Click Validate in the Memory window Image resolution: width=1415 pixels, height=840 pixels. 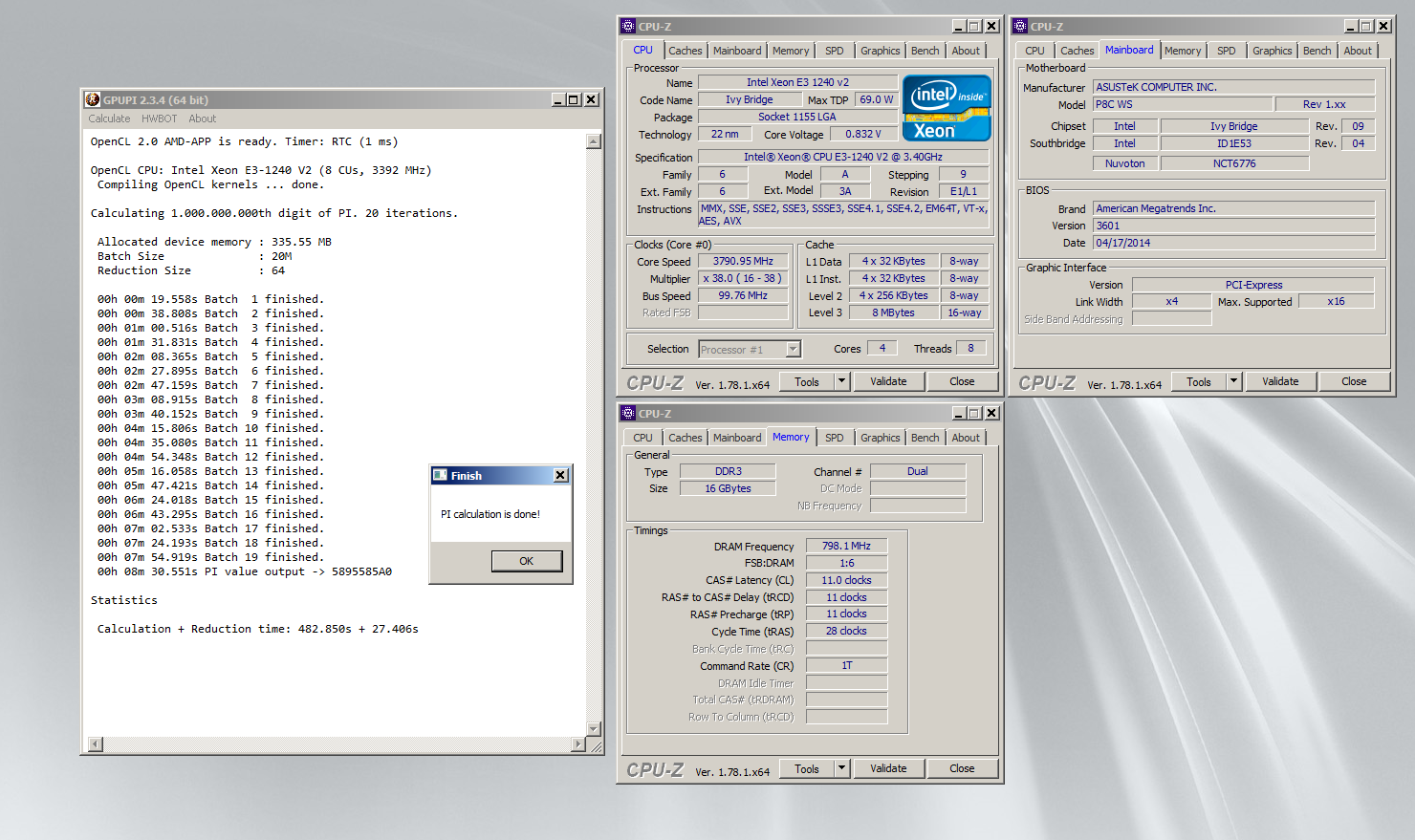click(888, 768)
